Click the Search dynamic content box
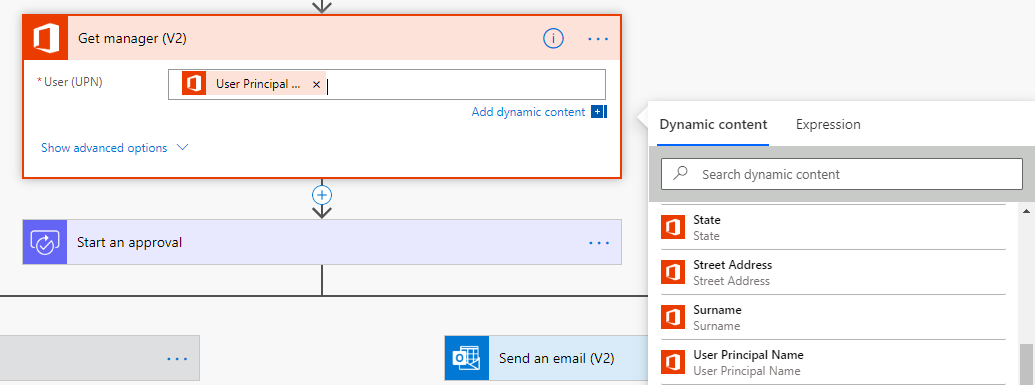The width and height of the screenshot is (1035, 385). [x=842, y=174]
